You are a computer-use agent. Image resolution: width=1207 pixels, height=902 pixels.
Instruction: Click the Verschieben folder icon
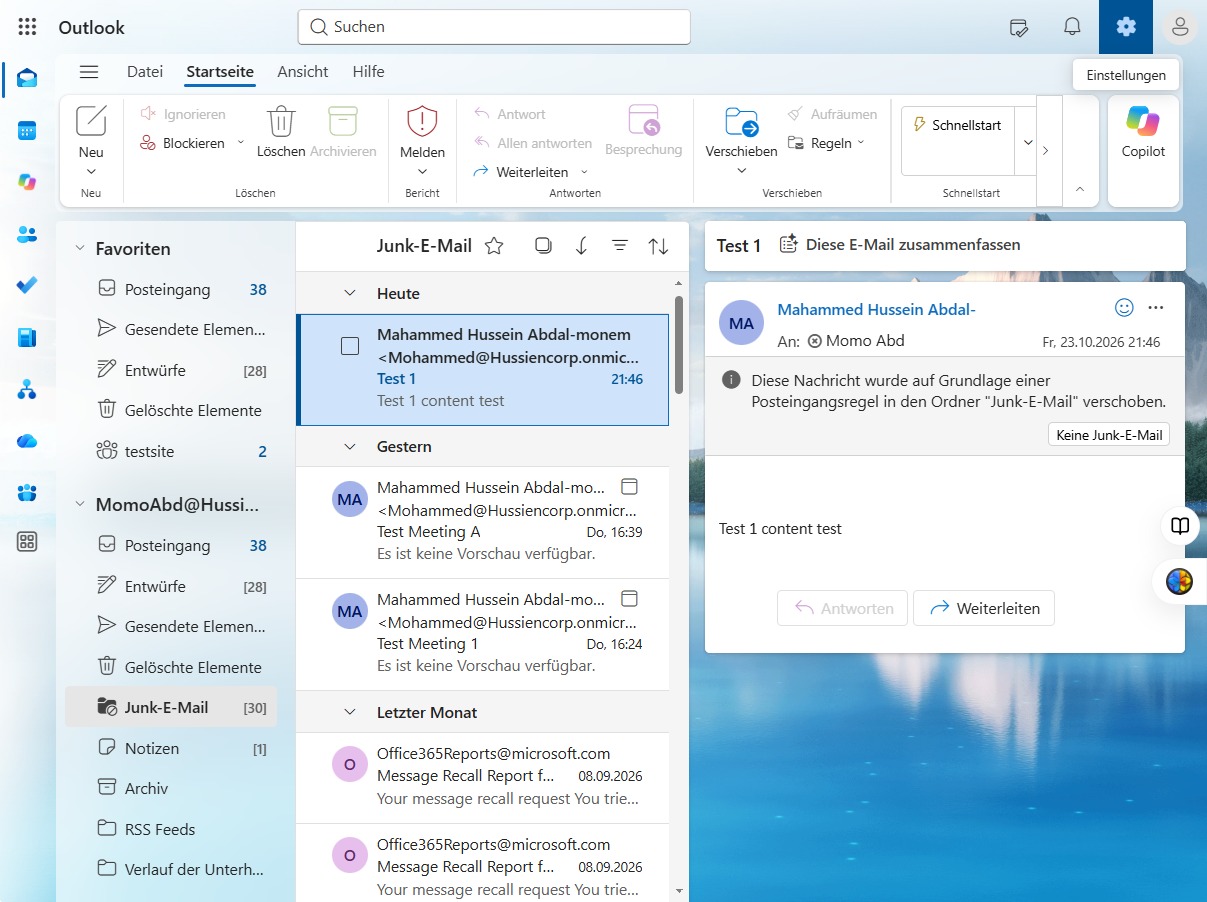point(741,121)
